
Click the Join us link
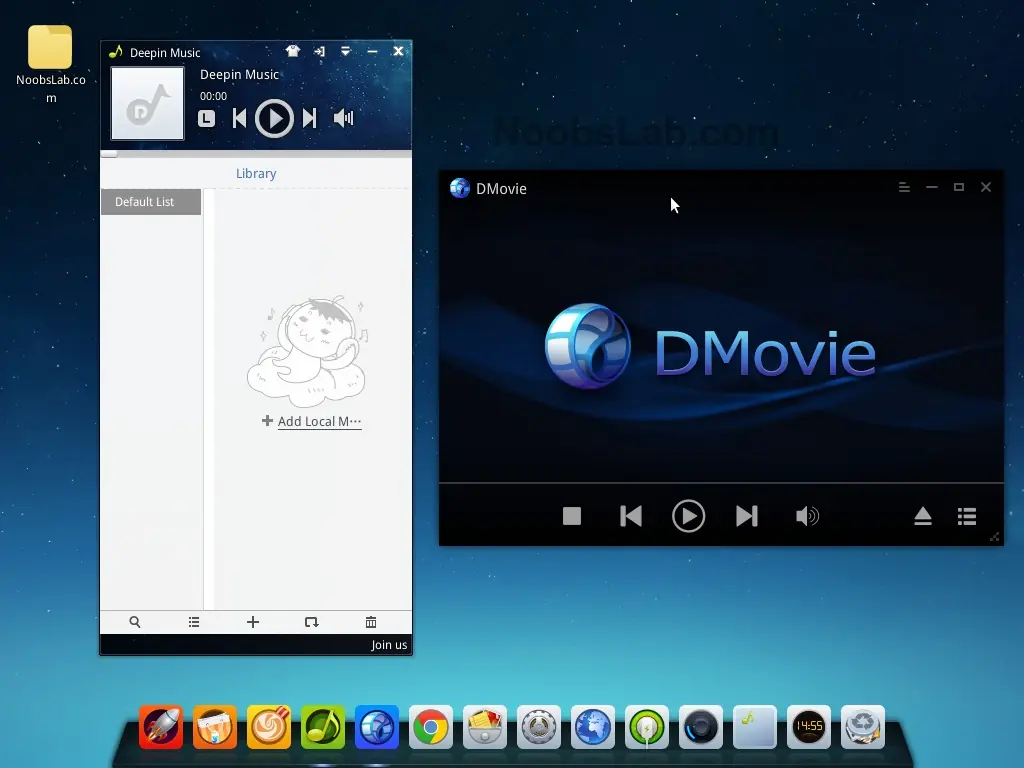[389, 645]
